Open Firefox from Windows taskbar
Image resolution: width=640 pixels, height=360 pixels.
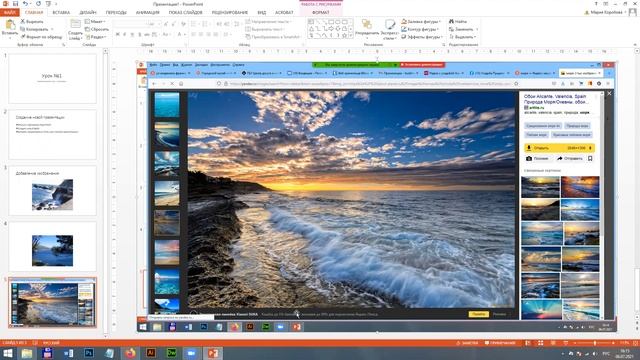coord(130,353)
